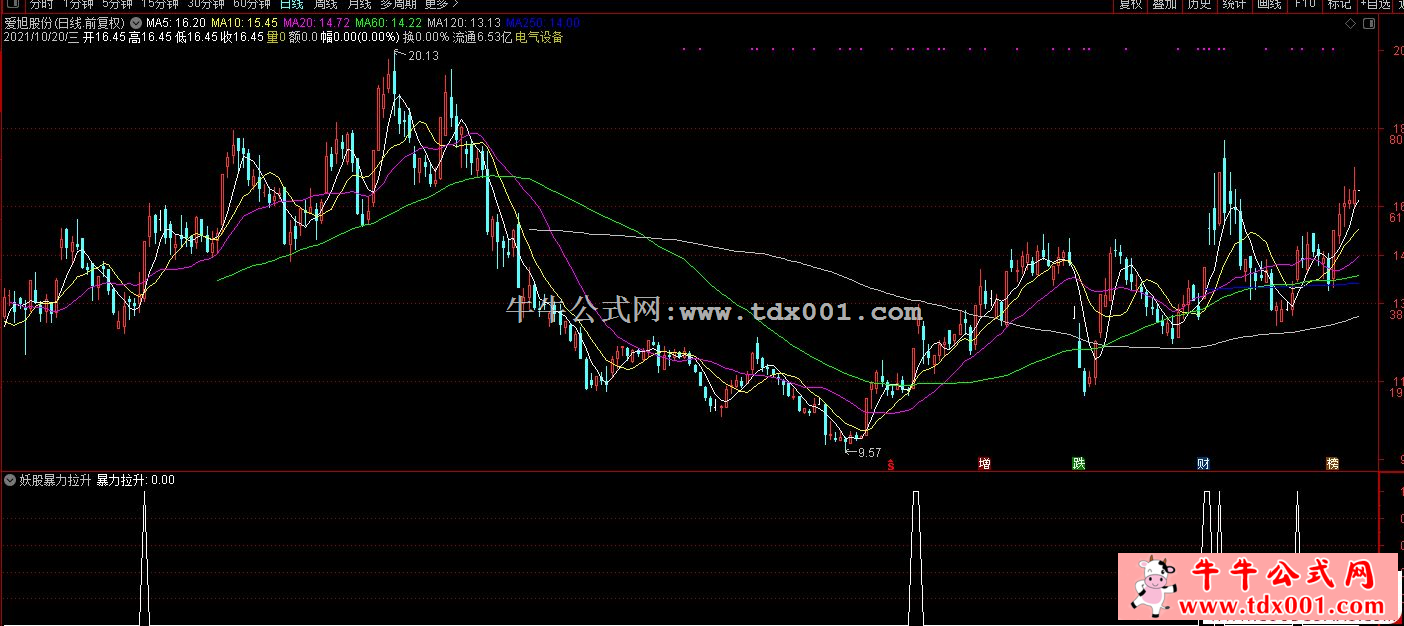
Task: Click the MA120: 13.13 label
Action: click(x=463, y=22)
